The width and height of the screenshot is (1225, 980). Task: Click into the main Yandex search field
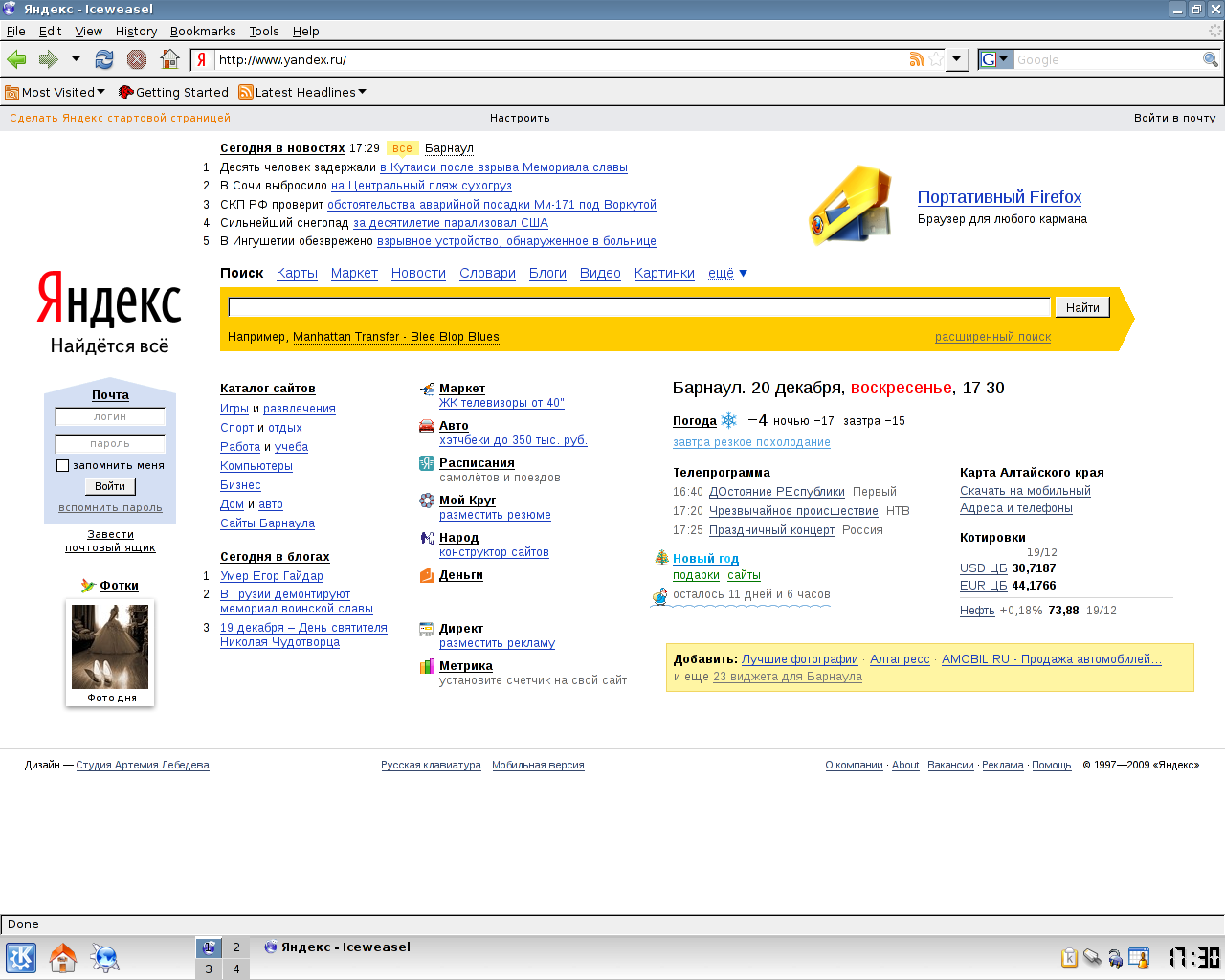pyautogui.click(x=639, y=307)
